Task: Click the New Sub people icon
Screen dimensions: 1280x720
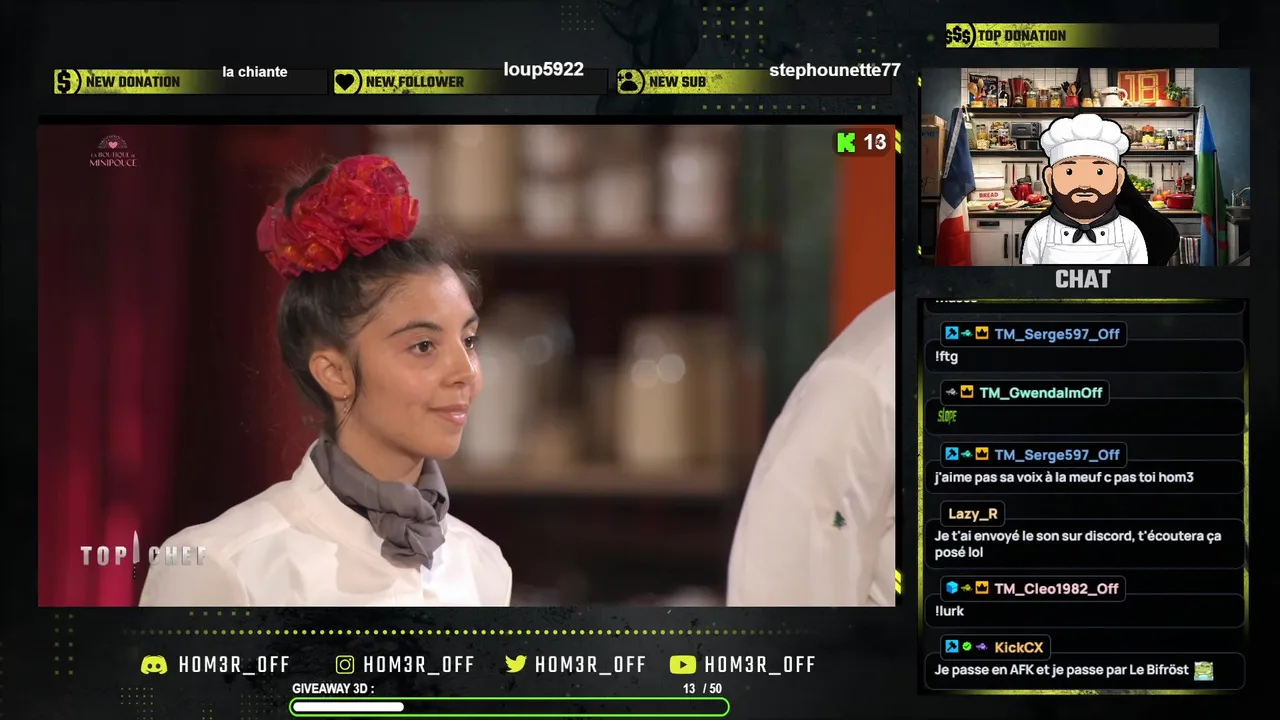Action: (x=630, y=82)
